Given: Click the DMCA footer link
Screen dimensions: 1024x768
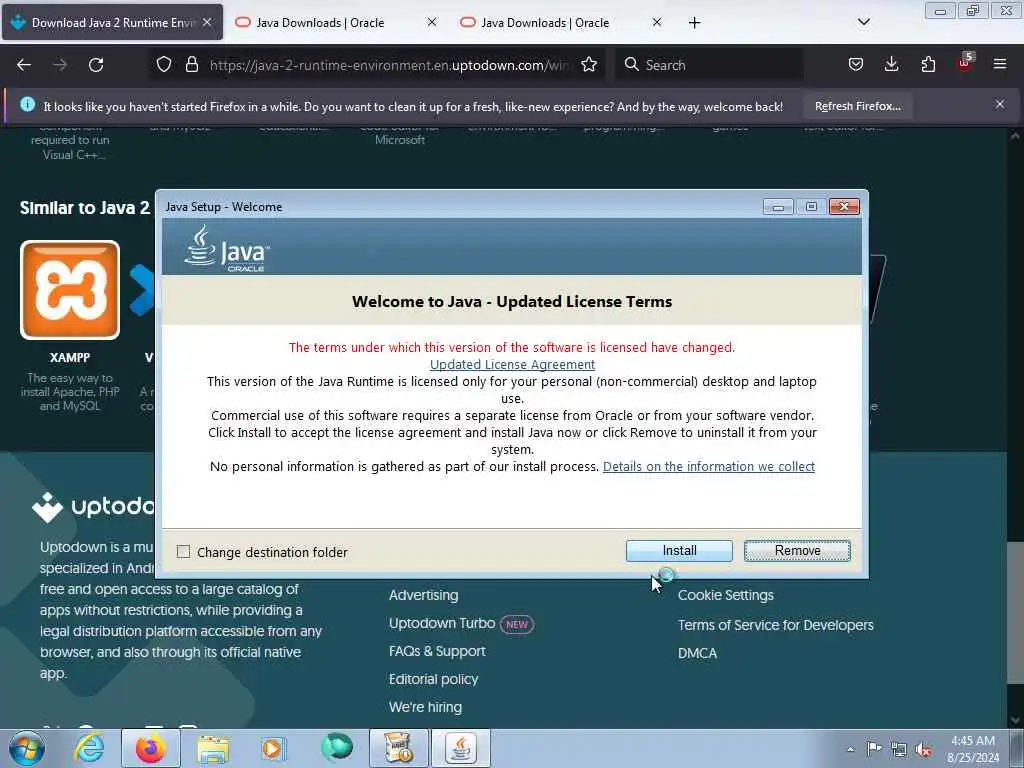Looking at the screenshot, I should (x=697, y=653).
